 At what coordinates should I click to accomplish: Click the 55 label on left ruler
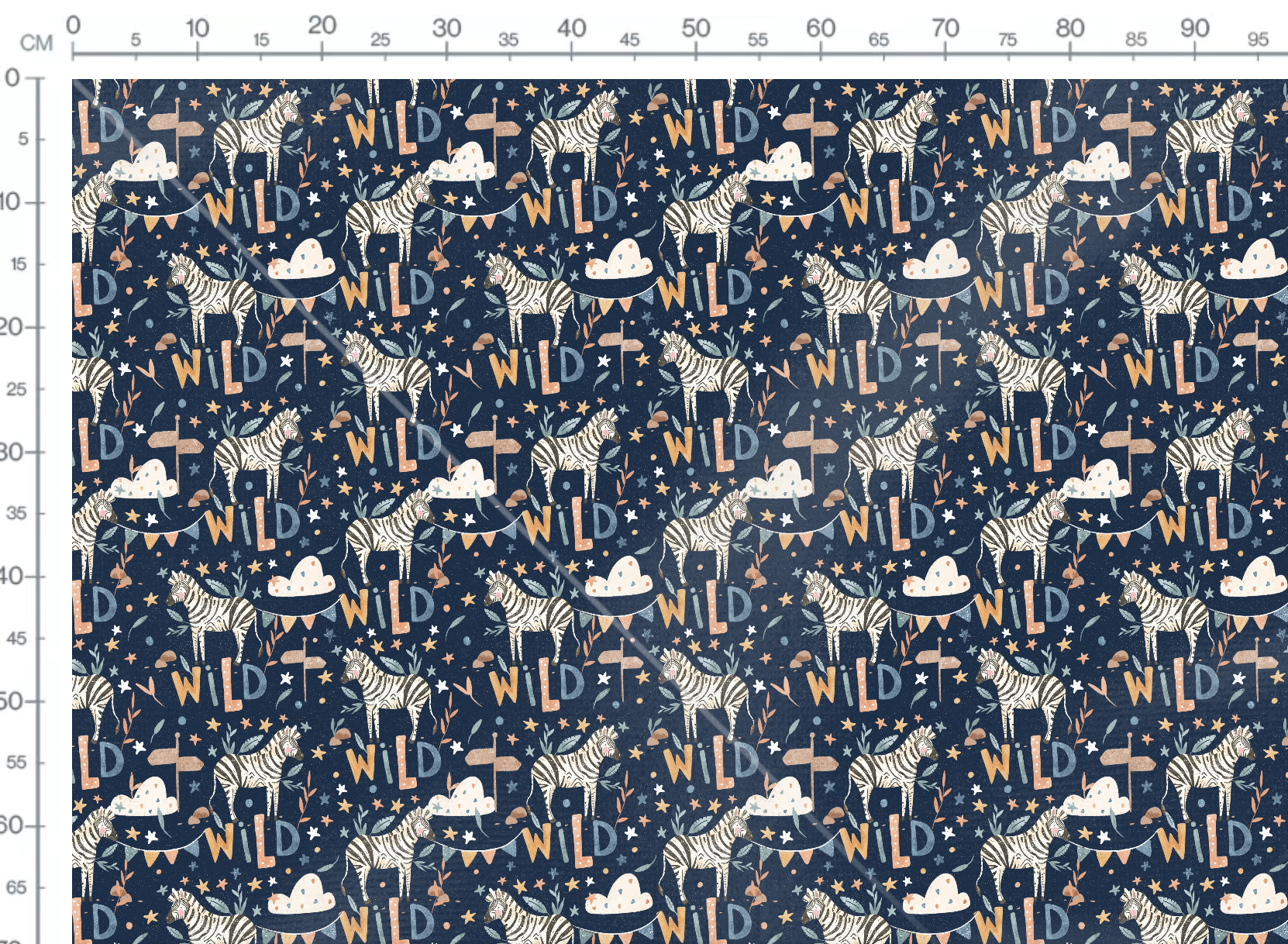17,763
